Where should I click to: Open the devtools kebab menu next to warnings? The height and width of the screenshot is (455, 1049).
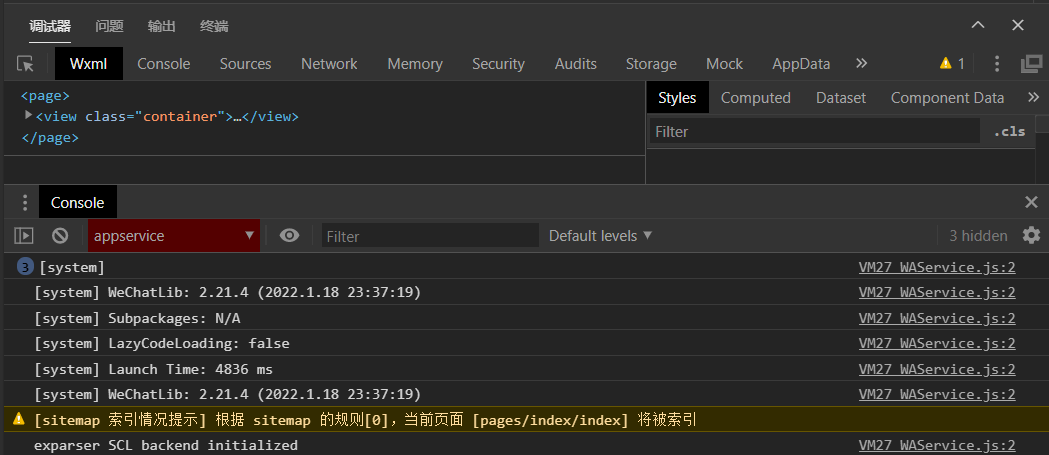(x=997, y=64)
